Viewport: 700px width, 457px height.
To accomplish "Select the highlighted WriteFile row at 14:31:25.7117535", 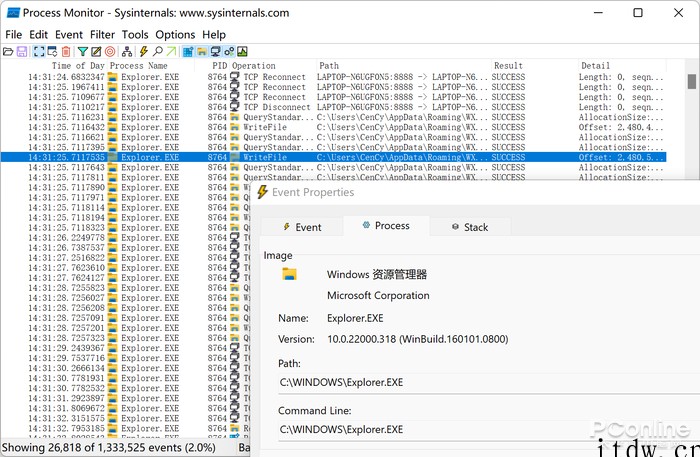I will point(333,157).
